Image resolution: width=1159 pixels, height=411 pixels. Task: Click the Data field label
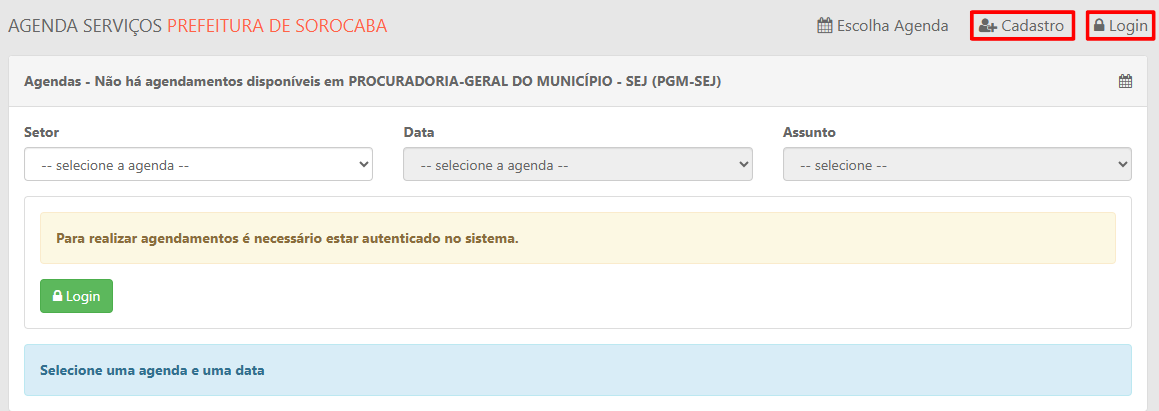point(419,132)
